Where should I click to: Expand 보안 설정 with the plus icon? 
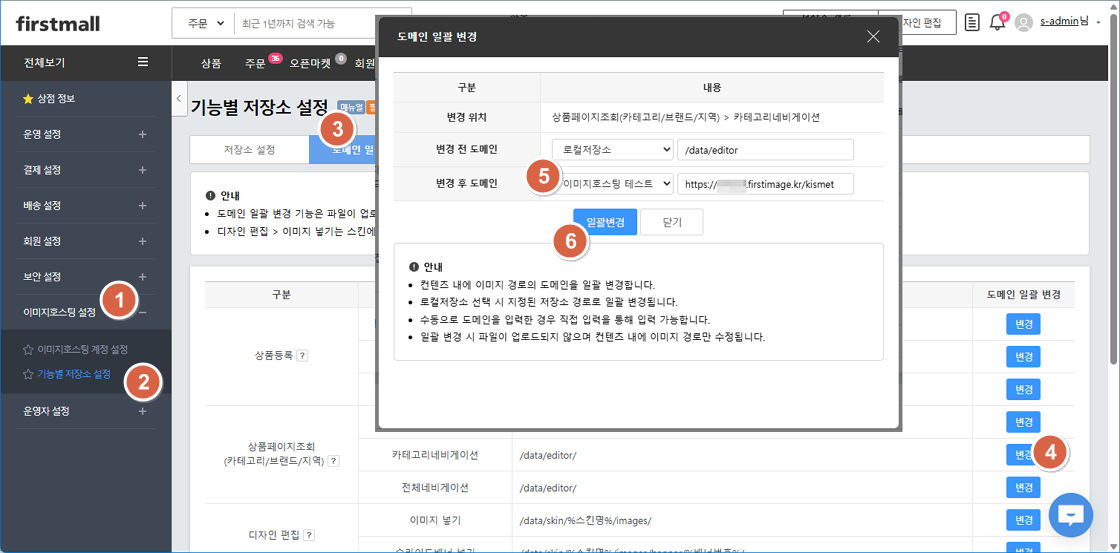click(142, 276)
